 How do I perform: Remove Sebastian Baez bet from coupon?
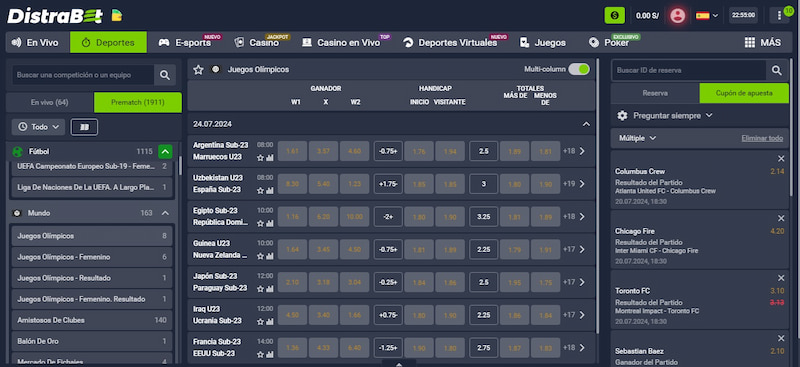tap(781, 338)
